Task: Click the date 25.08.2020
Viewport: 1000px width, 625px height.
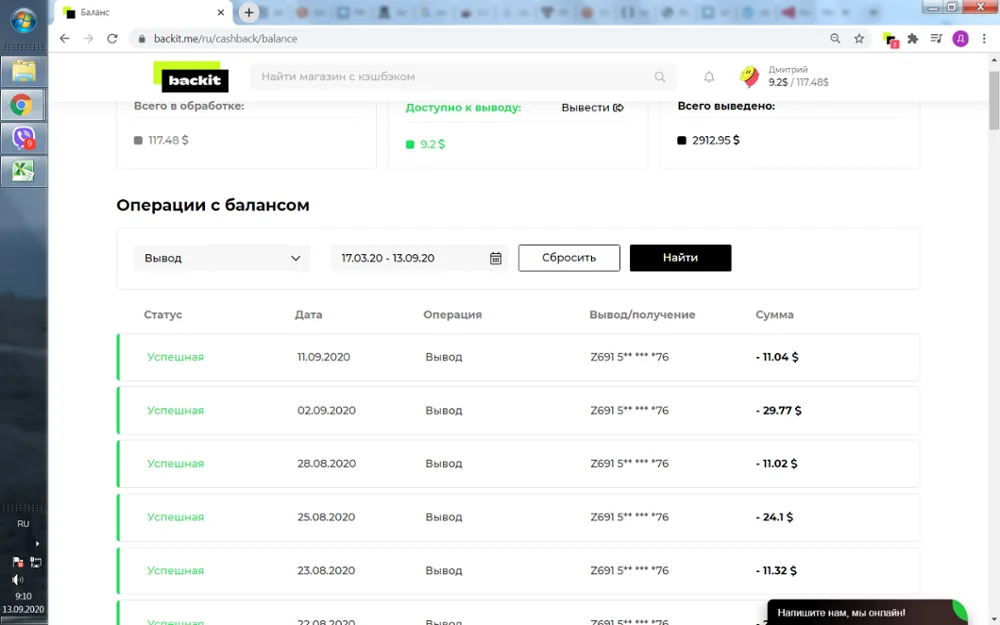Action: coord(326,517)
